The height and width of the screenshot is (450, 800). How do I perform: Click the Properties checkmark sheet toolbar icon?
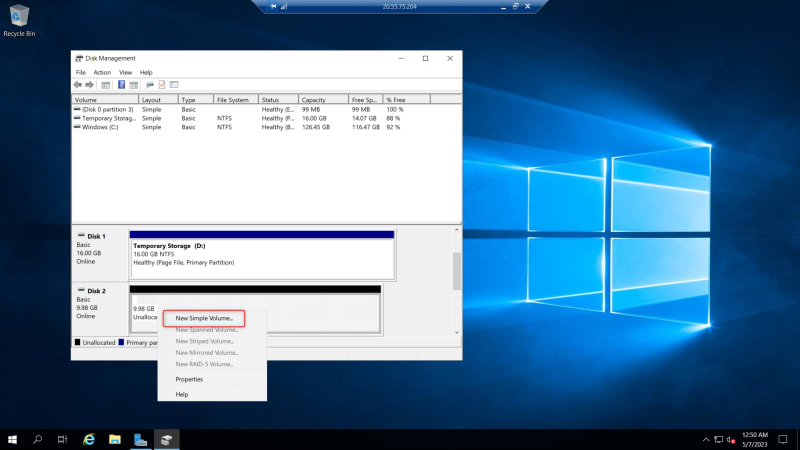162,85
